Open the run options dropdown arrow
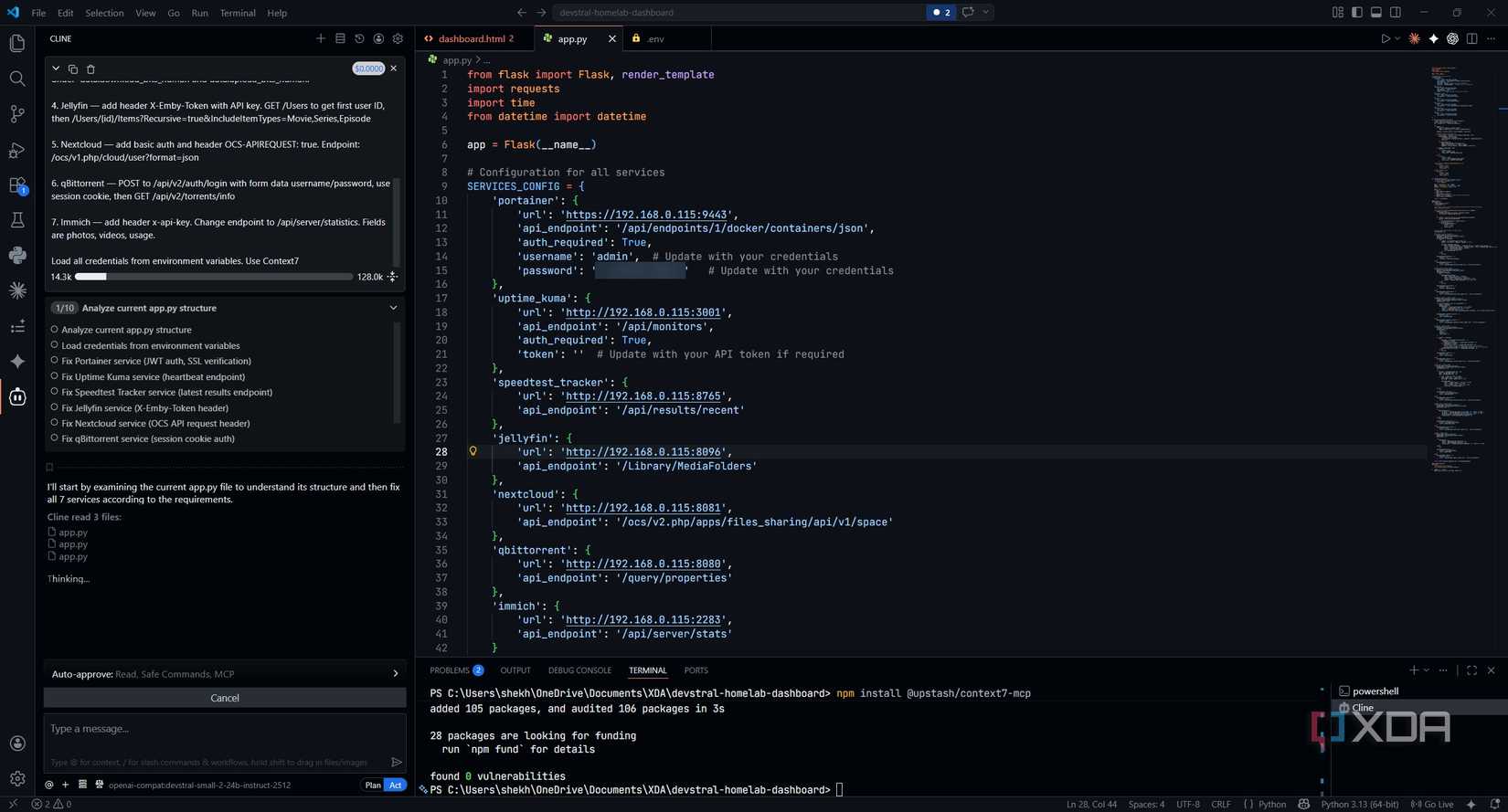Image resolution: width=1508 pixels, height=812 pixels. 1397,38
